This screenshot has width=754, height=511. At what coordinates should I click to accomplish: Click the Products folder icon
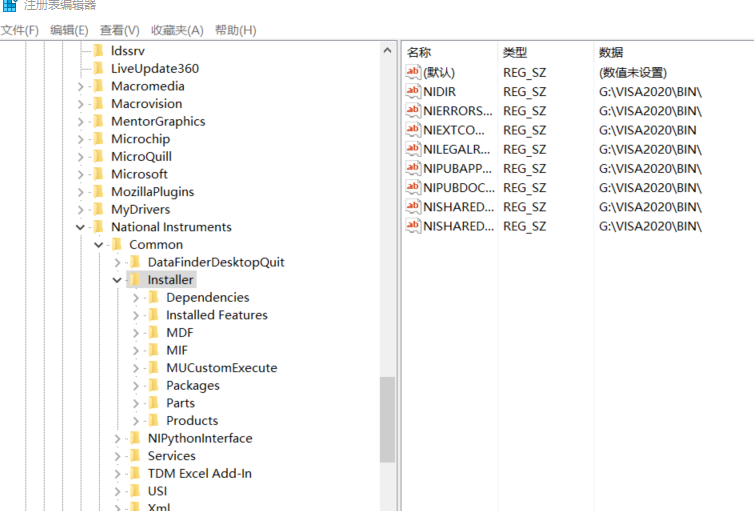pos(154,421)
